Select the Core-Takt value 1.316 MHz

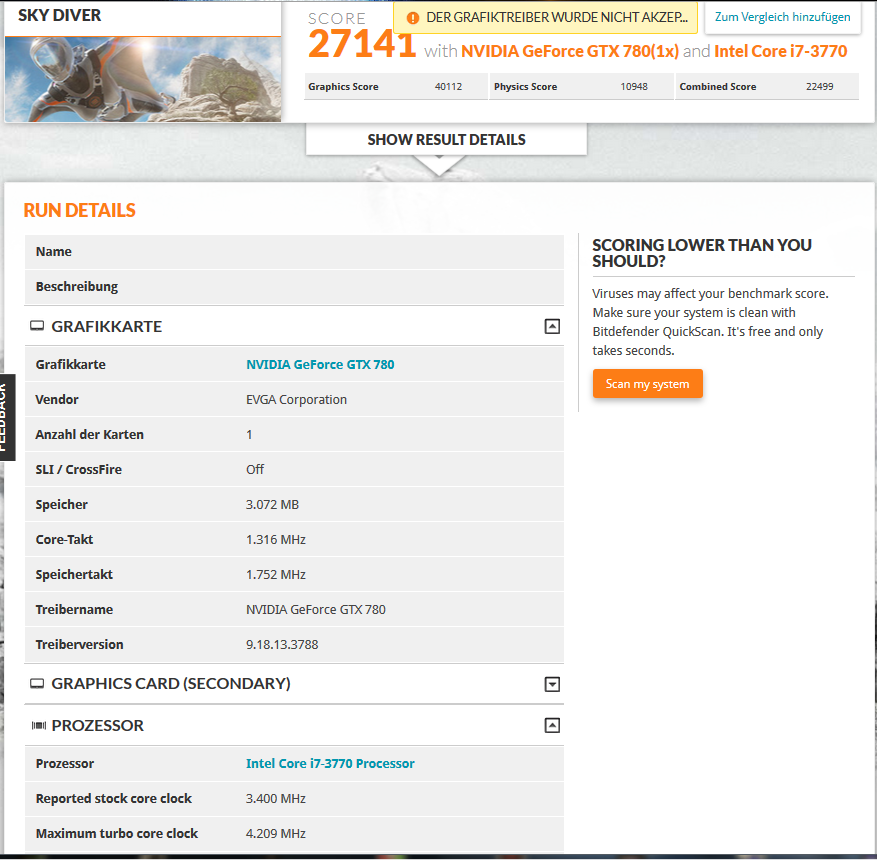pyautogui.click(x=276, y=540)
